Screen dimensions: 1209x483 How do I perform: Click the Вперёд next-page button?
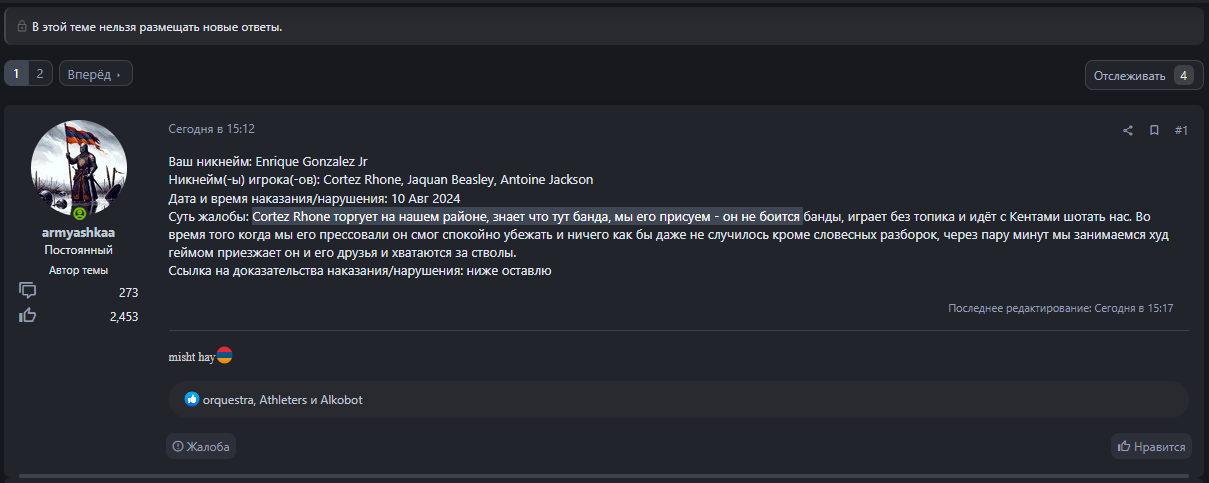pyautogui.click(x=96, y=74)
